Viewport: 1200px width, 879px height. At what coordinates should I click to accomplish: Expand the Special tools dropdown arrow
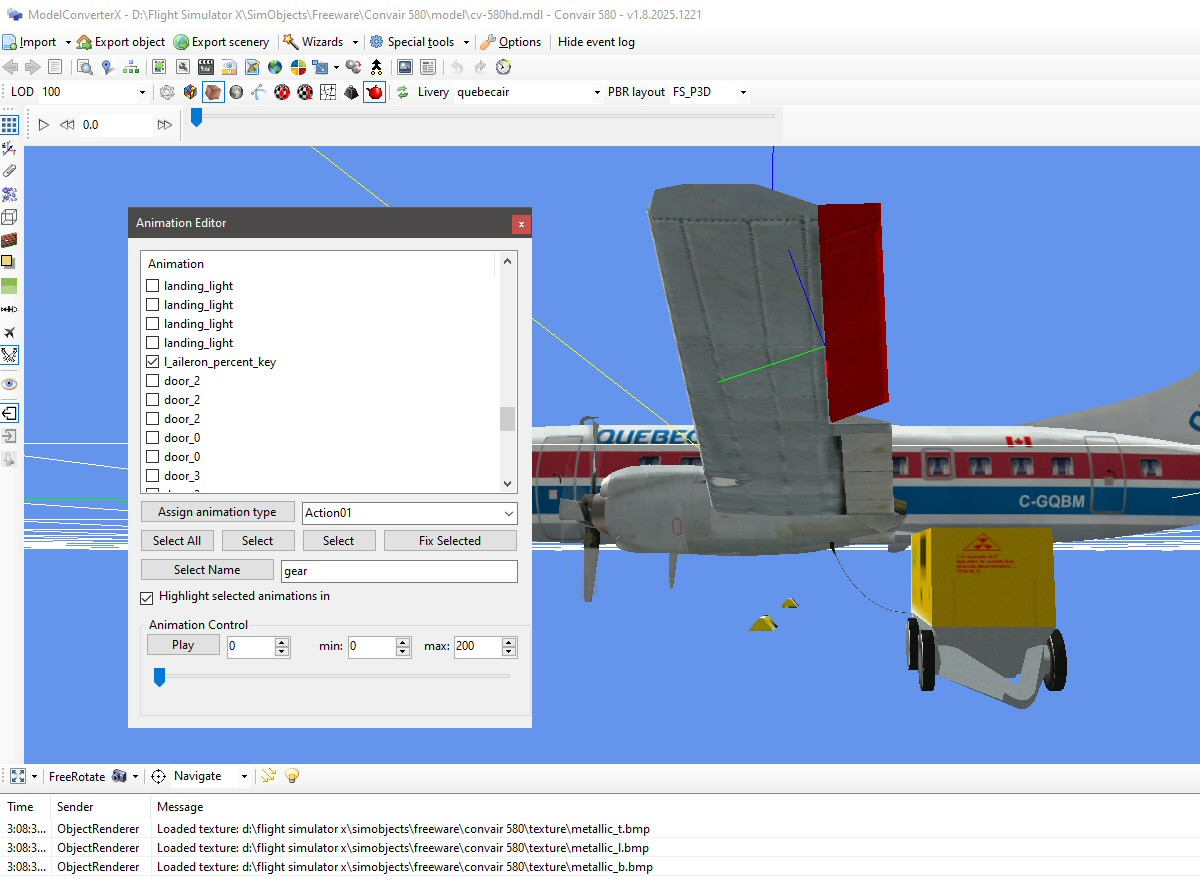(x=466, y=42)
